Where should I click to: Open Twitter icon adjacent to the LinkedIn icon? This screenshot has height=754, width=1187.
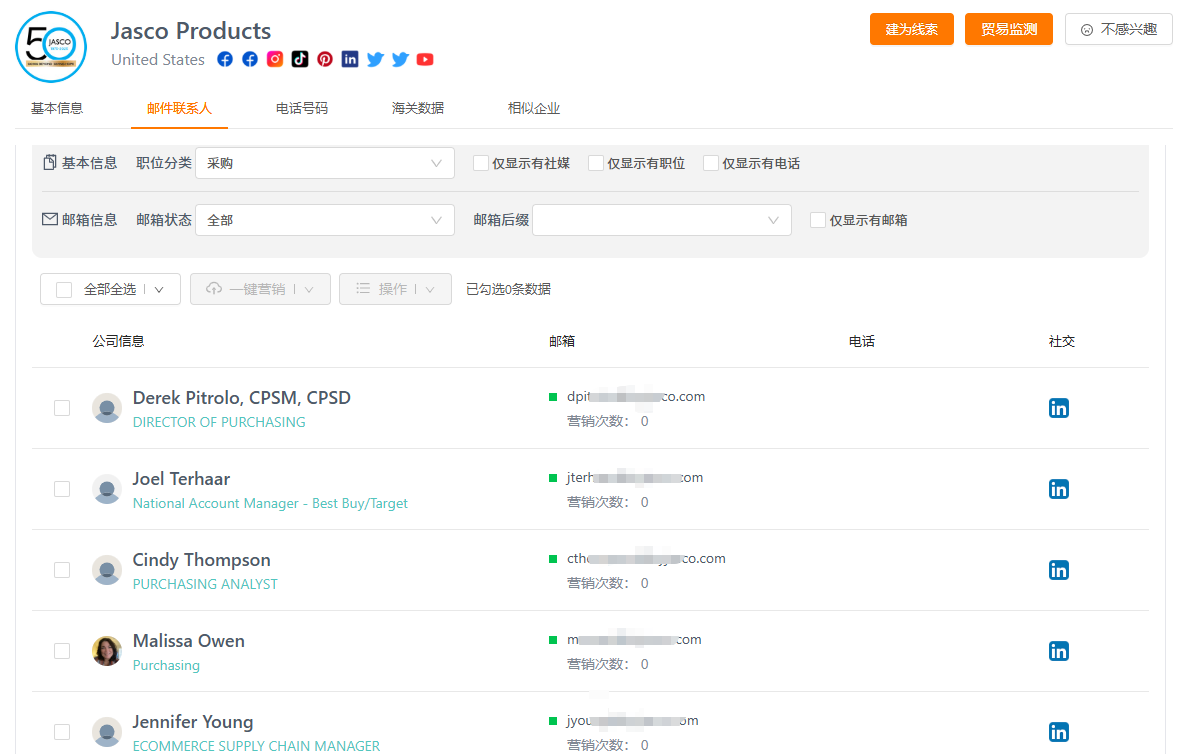[375, 59]
